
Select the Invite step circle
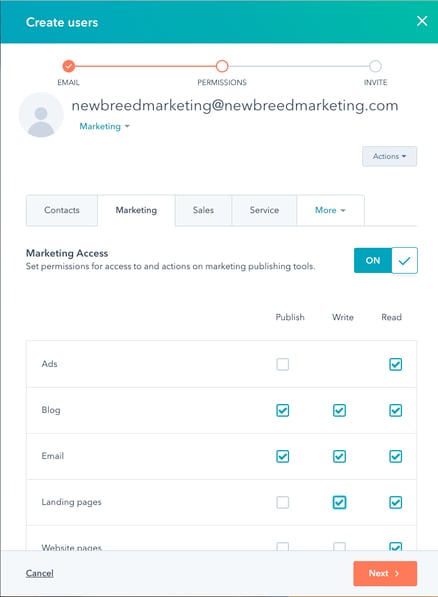click(375, 66)
